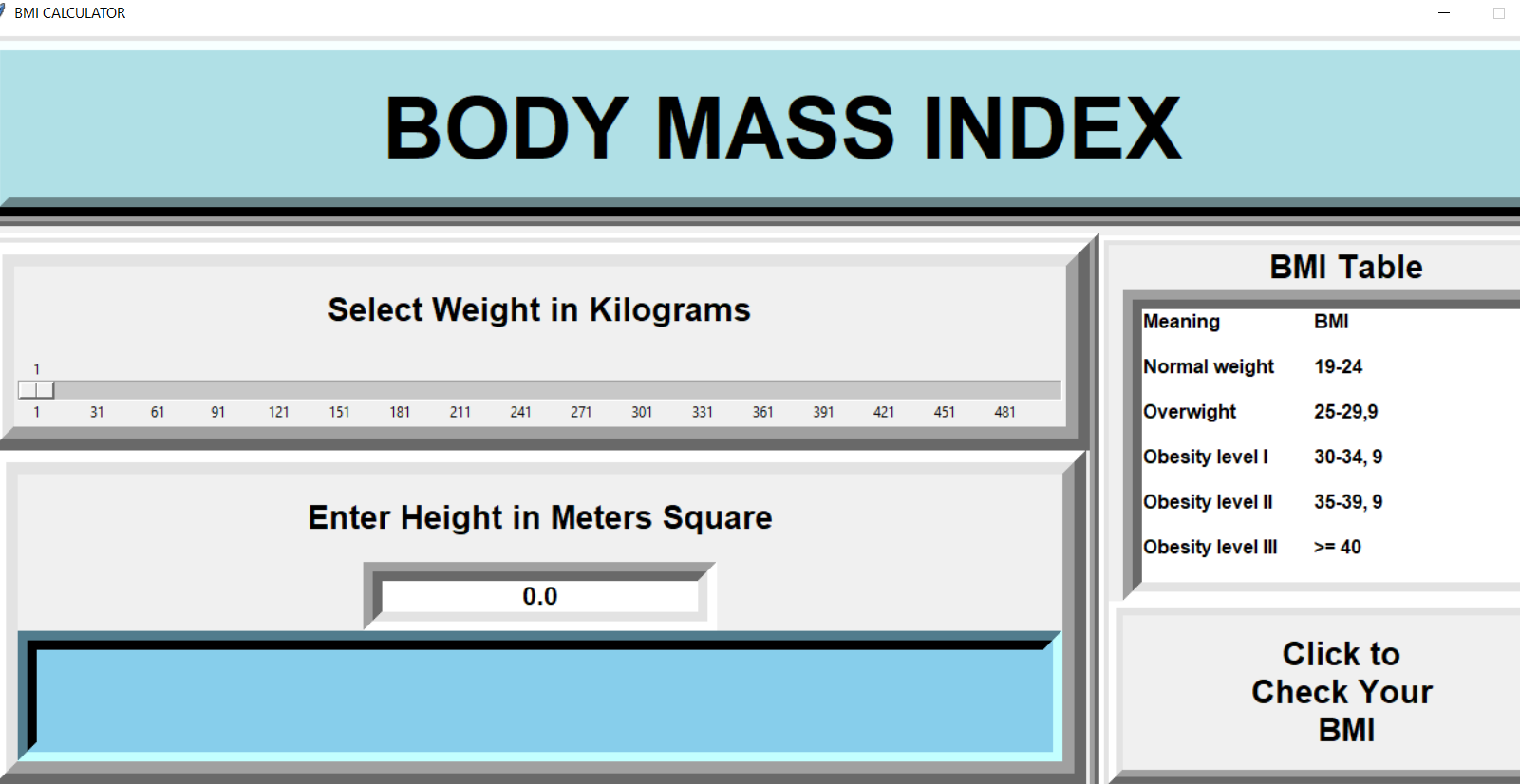Click the "Select Weight in Kilograms" label
Viewport: 1520px width, 784px height.
(x=538, y=310)
